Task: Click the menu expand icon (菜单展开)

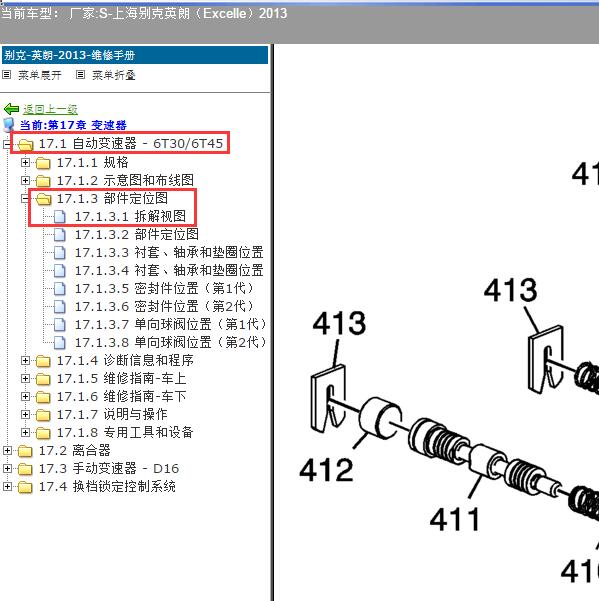Action: [7, 75]
